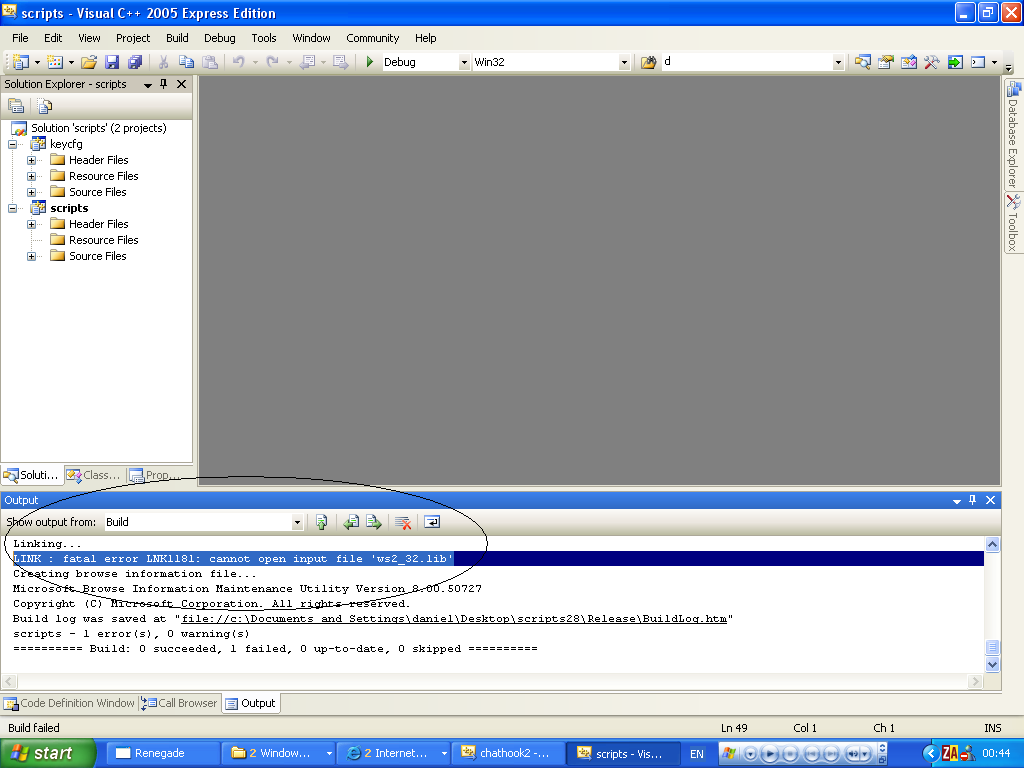Image resolution: width=1024 pixels, height=768 pixels.
Task: Expand scripts Source Files folder
Action: pyautogui.click(x=32, y=256)
